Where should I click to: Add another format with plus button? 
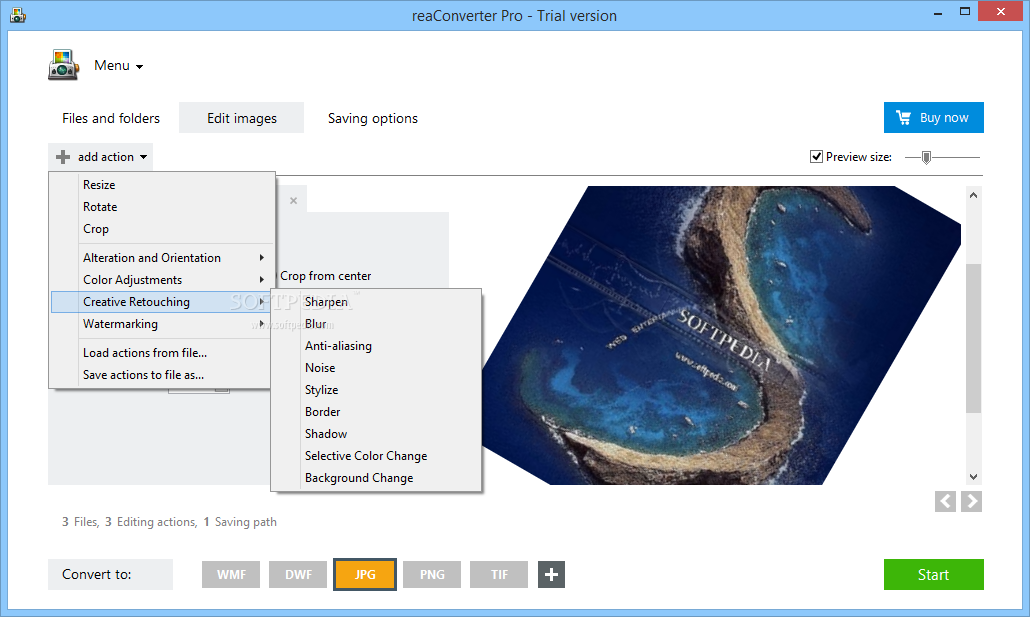click(x=551, y=575)
